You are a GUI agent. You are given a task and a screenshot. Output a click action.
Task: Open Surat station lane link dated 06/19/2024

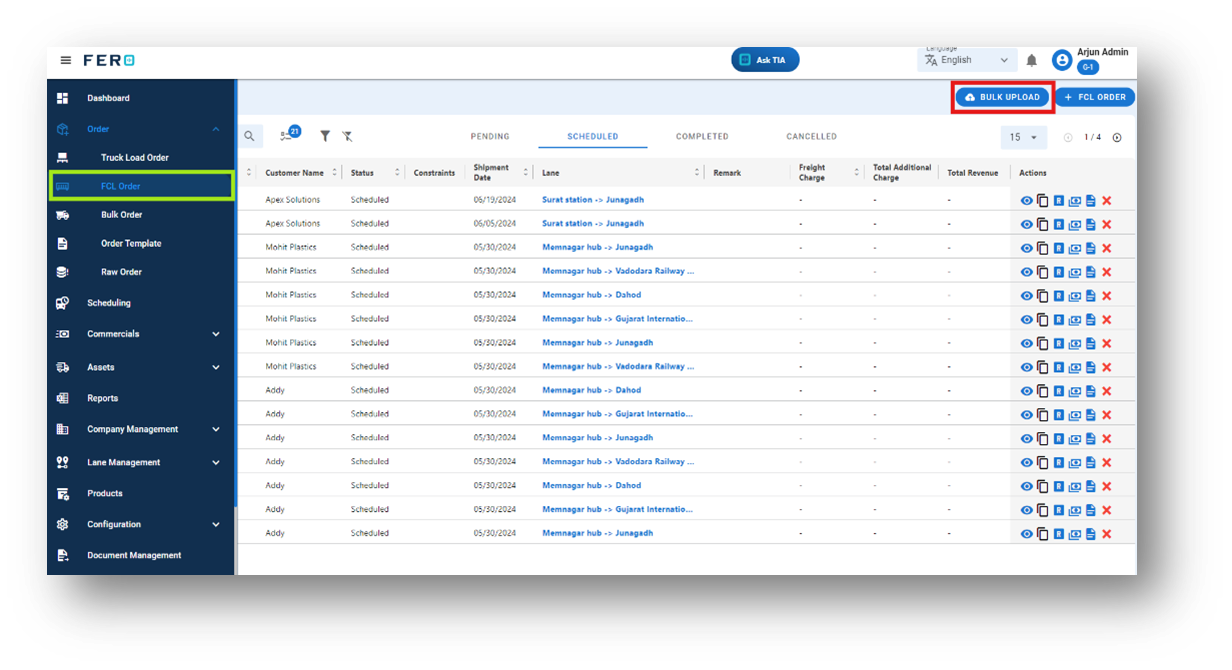pyautogui.click(x=593, y=200)
